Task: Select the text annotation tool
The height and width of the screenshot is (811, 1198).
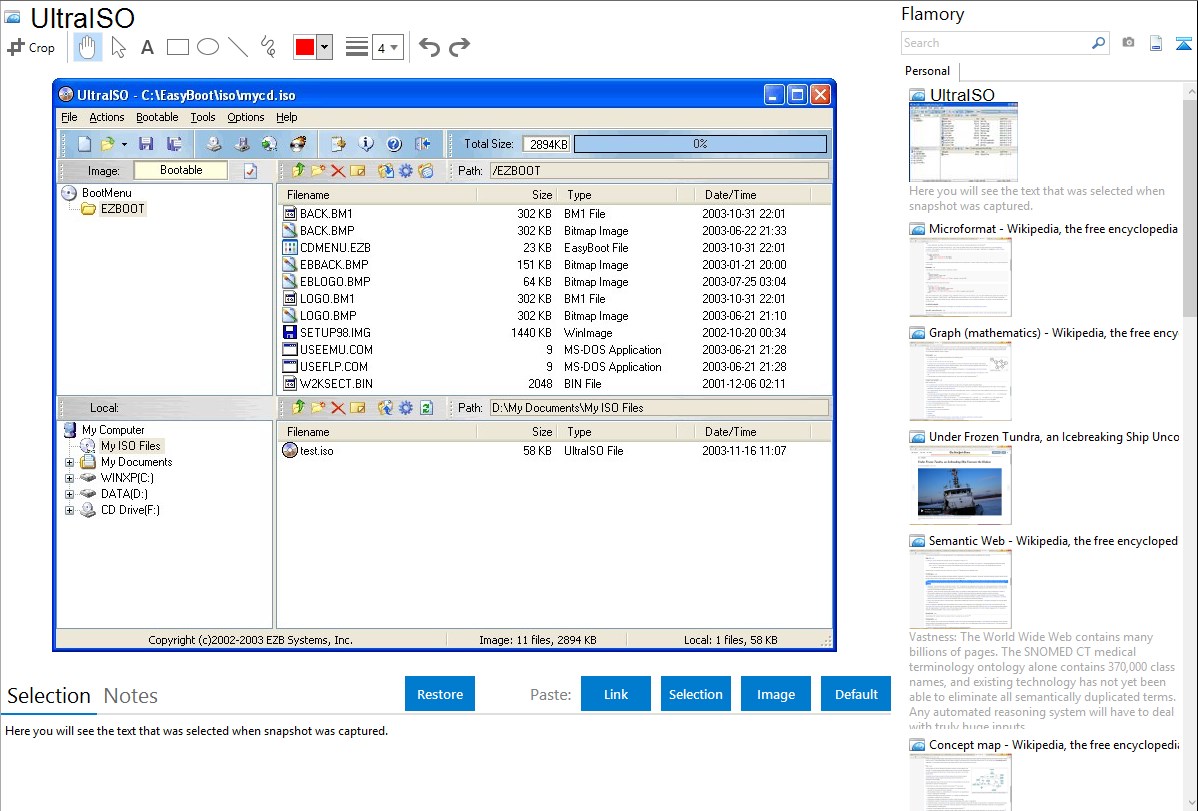Action: (147, 47)
